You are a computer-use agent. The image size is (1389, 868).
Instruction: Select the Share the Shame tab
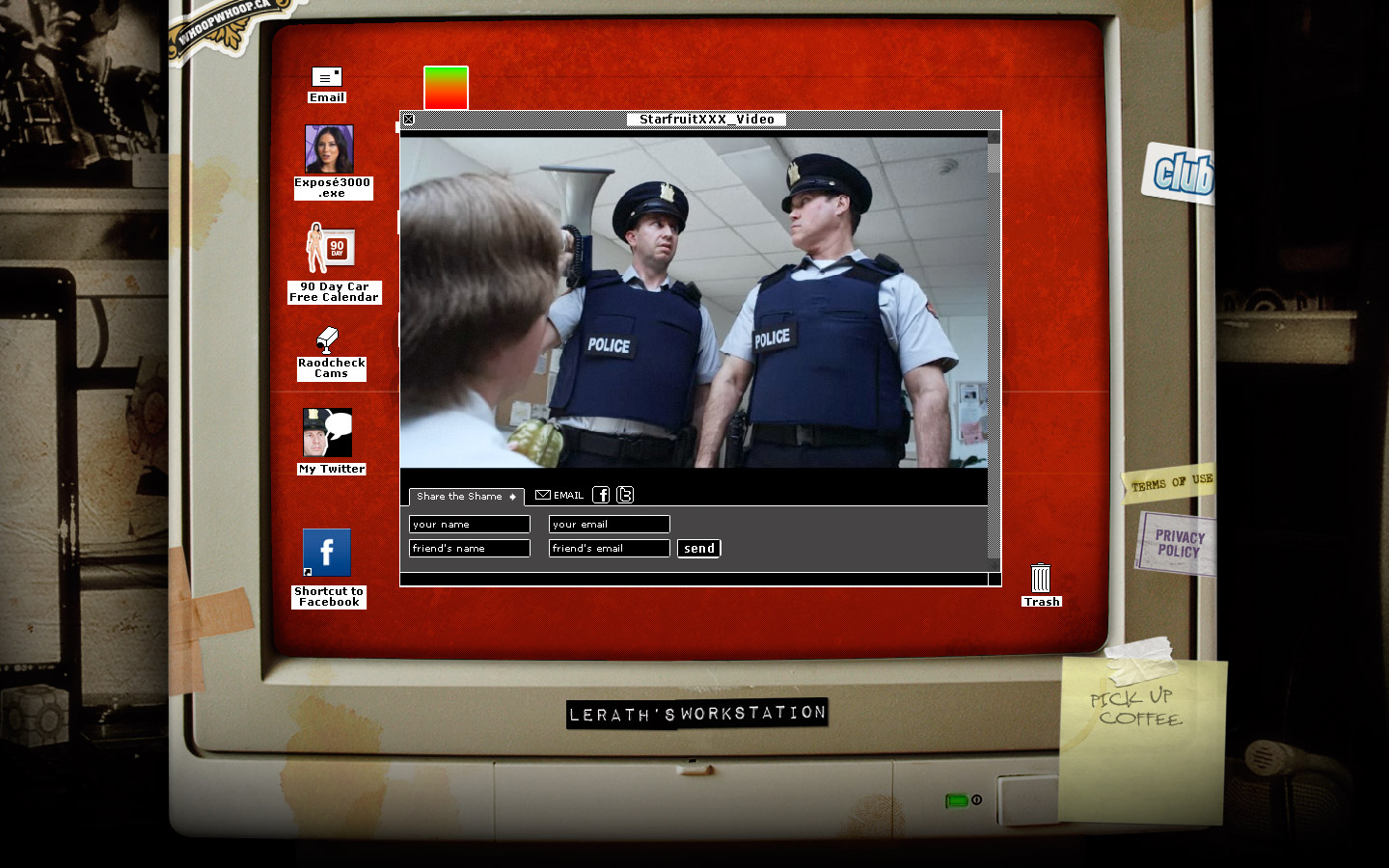[x=465, y=497]
